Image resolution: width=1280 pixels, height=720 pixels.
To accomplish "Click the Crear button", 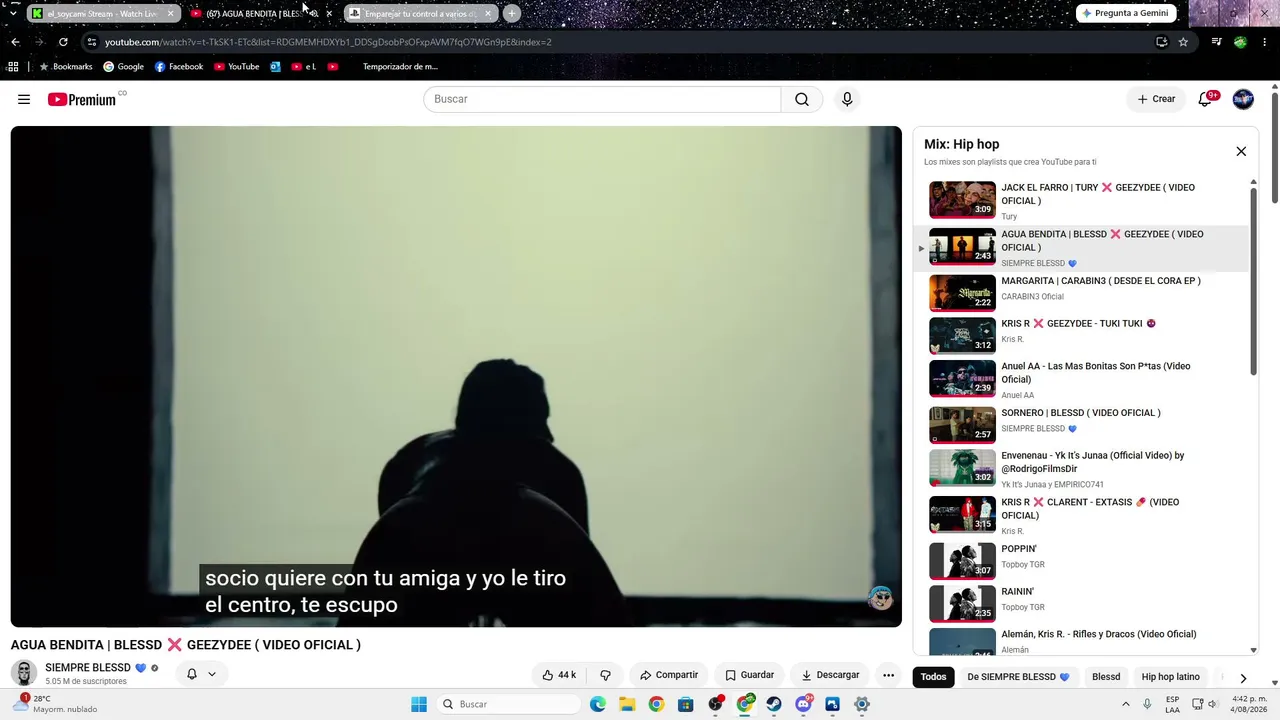I will [1156, 99].
